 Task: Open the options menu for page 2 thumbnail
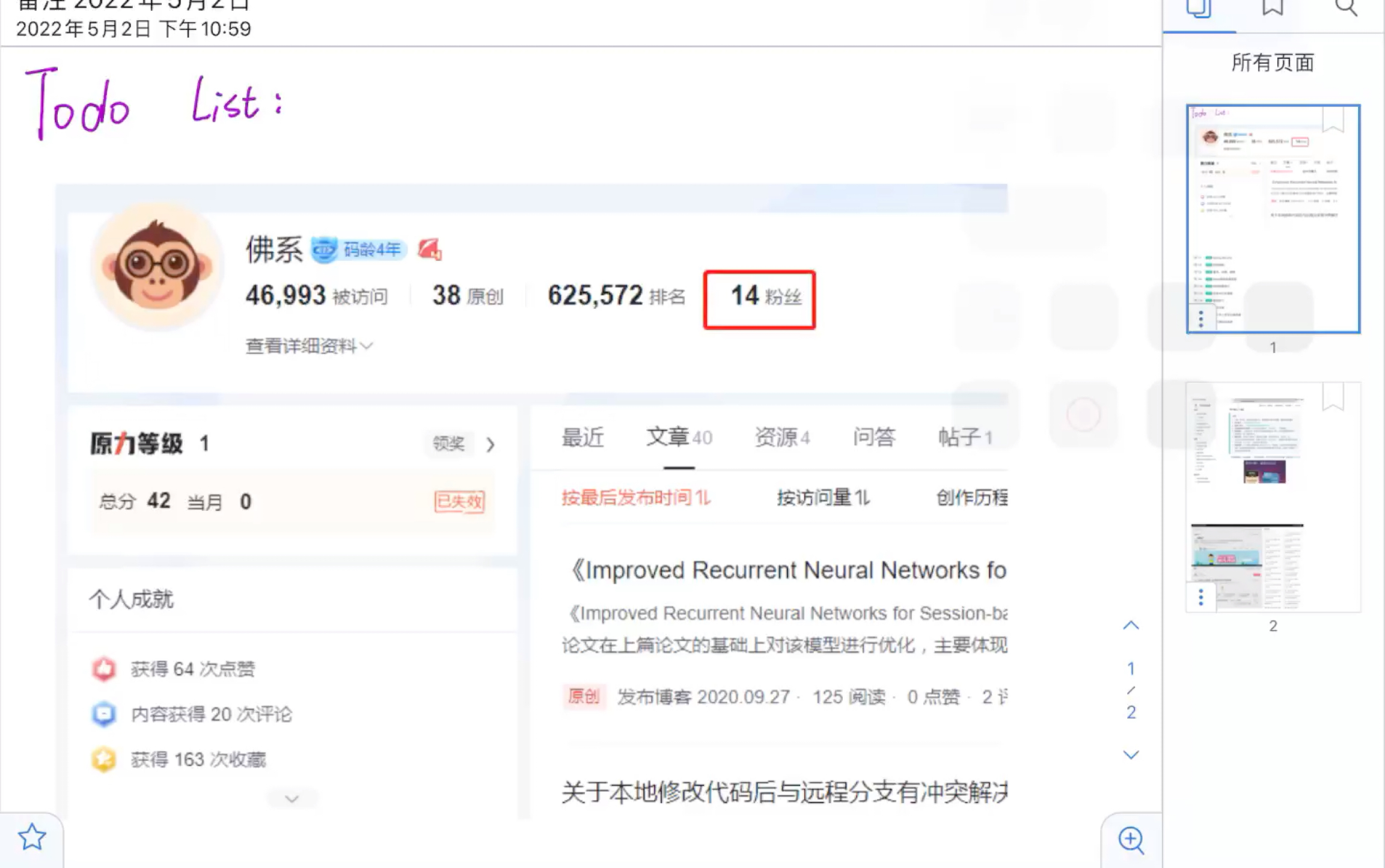click(1201, 597)
